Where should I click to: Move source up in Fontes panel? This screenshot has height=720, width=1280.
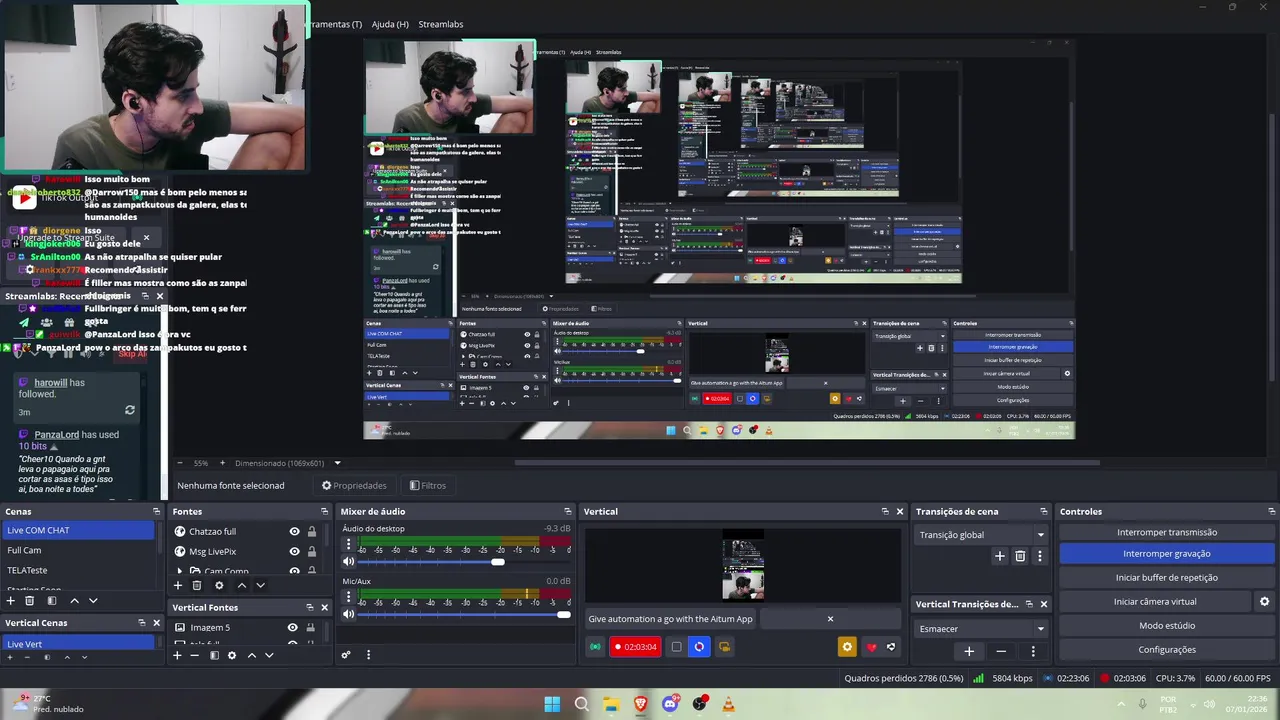(241, 585)
